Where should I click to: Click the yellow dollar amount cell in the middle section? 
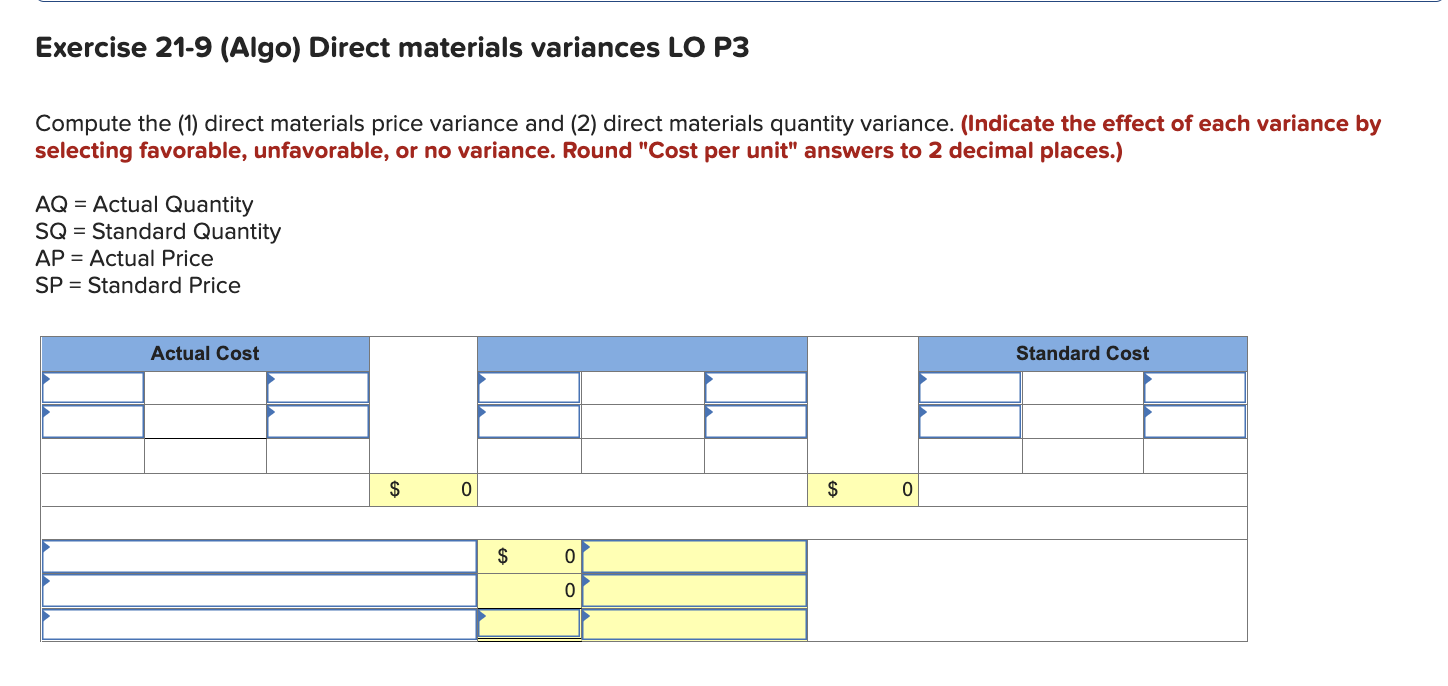click(863, 489)
